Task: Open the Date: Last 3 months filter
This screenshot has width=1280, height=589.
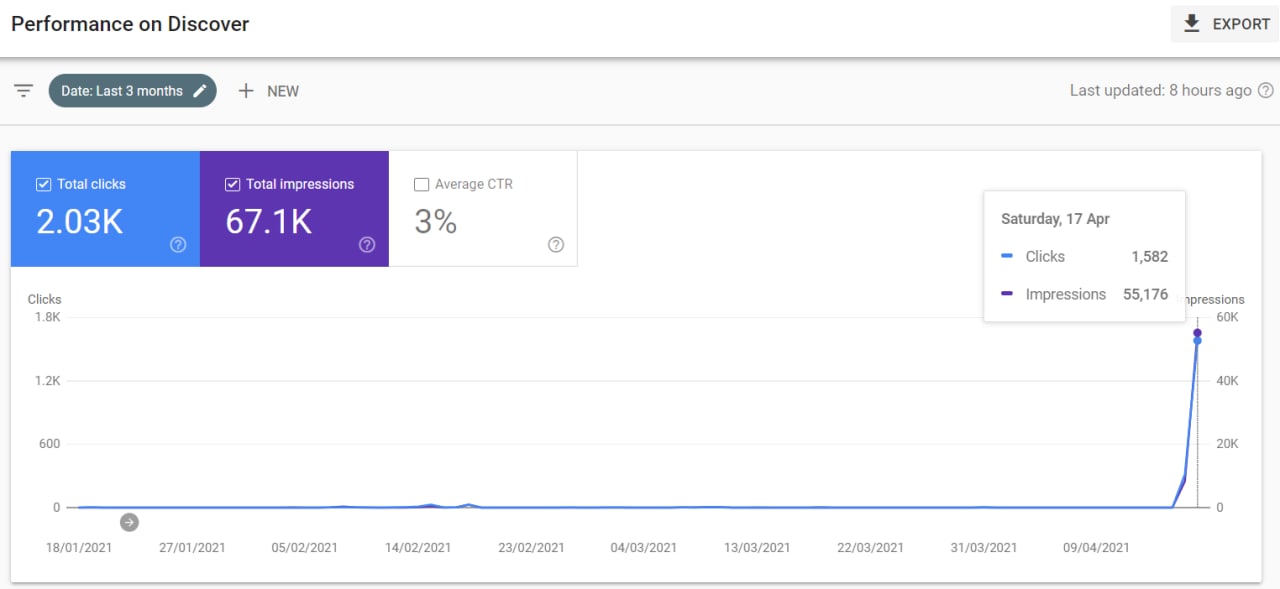Action: tap(121, 91)
